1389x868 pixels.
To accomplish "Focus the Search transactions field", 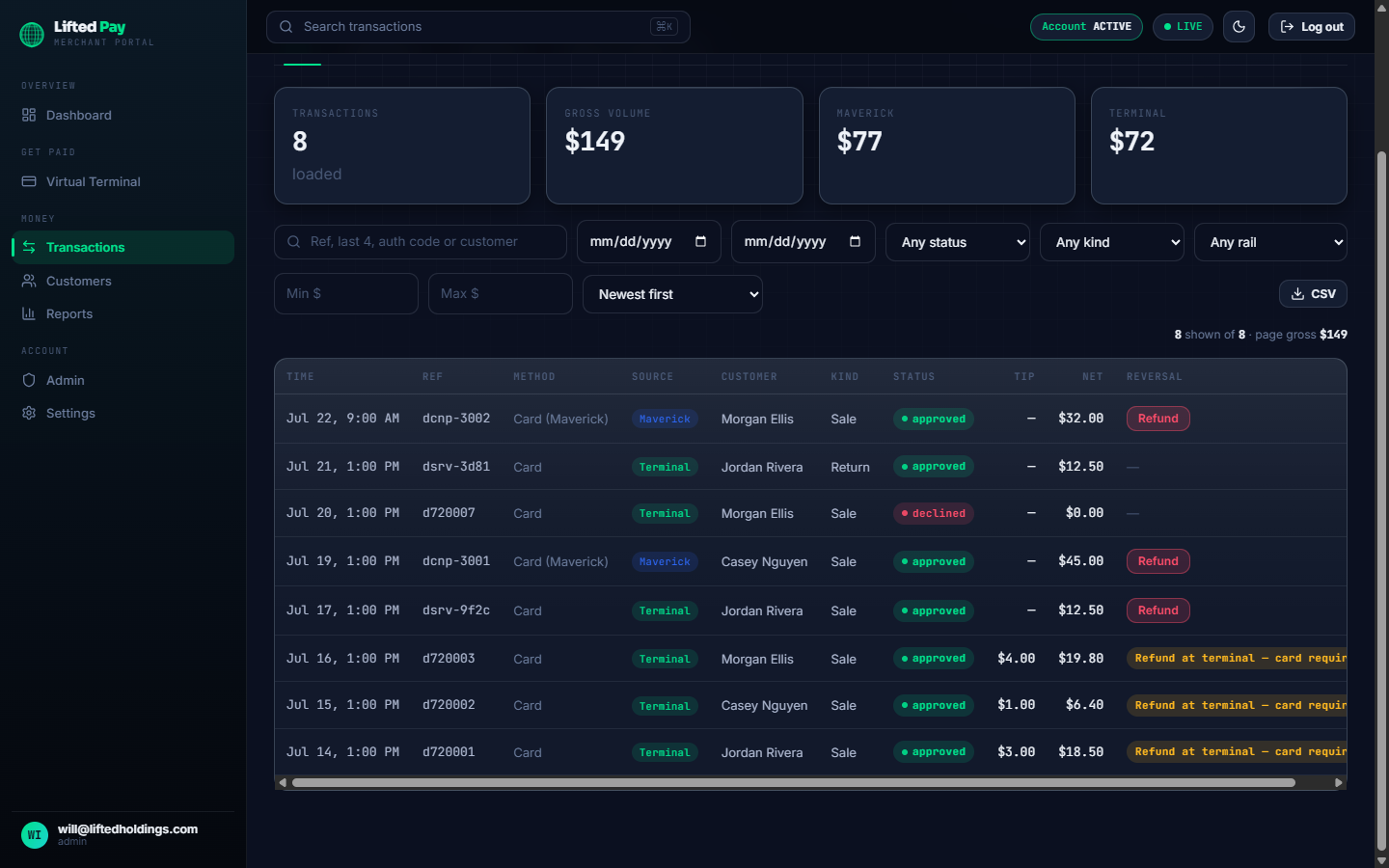I will pos(477,27).
